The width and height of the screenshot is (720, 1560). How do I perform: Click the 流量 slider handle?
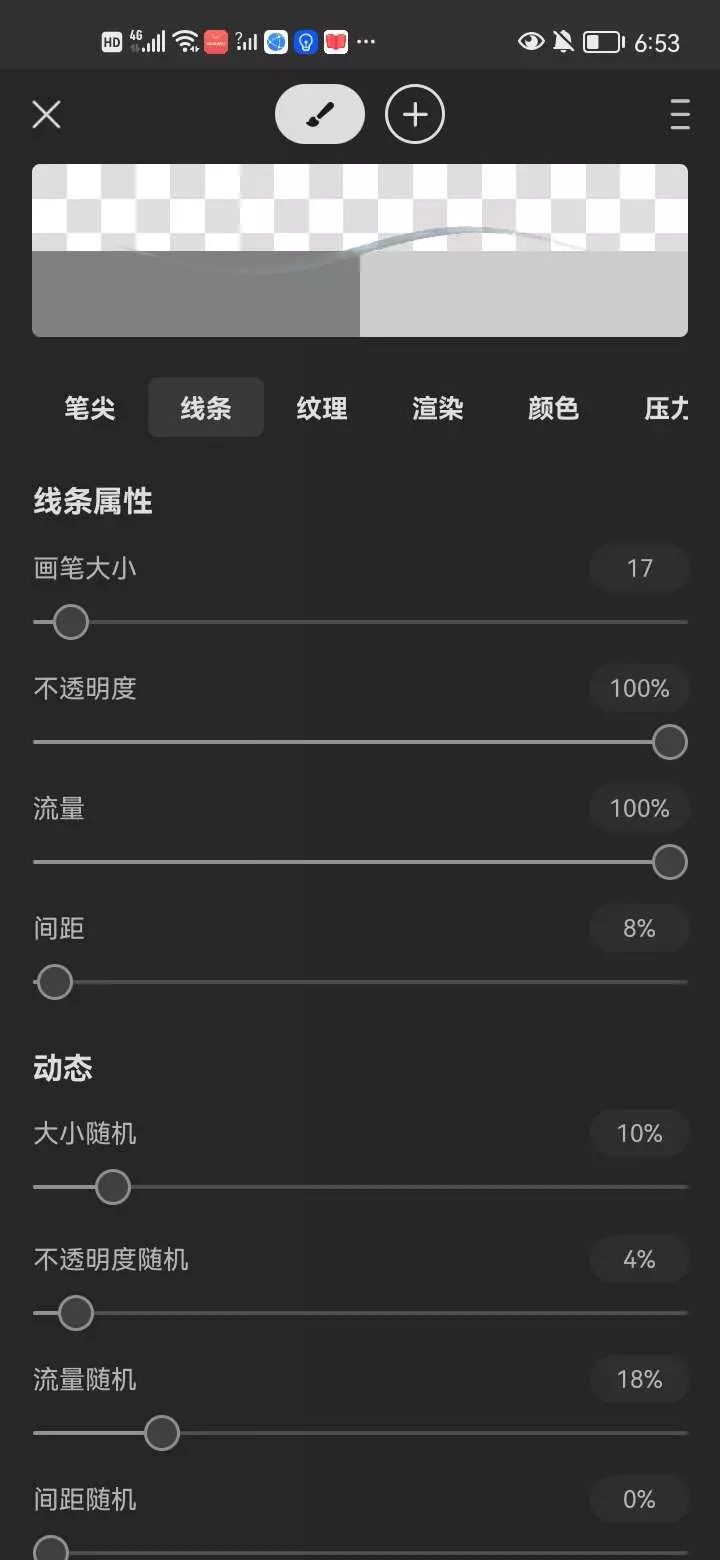(669, 862)
